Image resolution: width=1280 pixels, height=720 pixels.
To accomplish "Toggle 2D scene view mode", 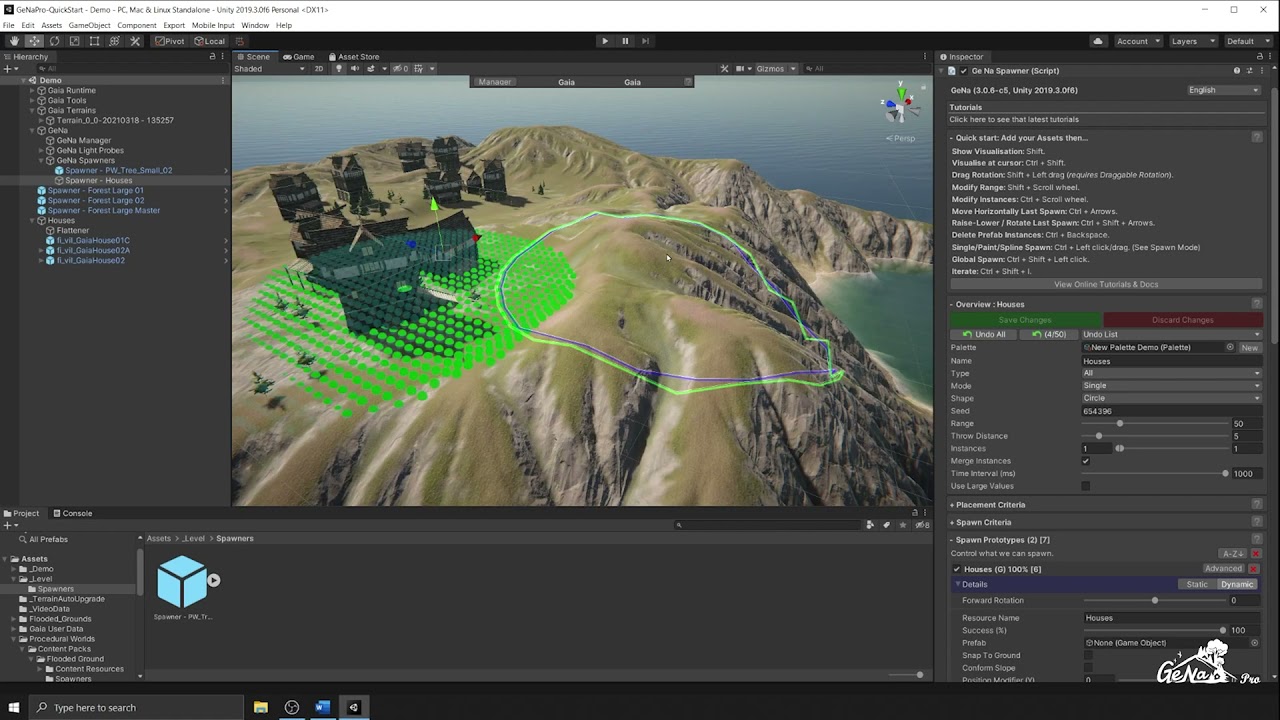I will [x=319, y=69].
